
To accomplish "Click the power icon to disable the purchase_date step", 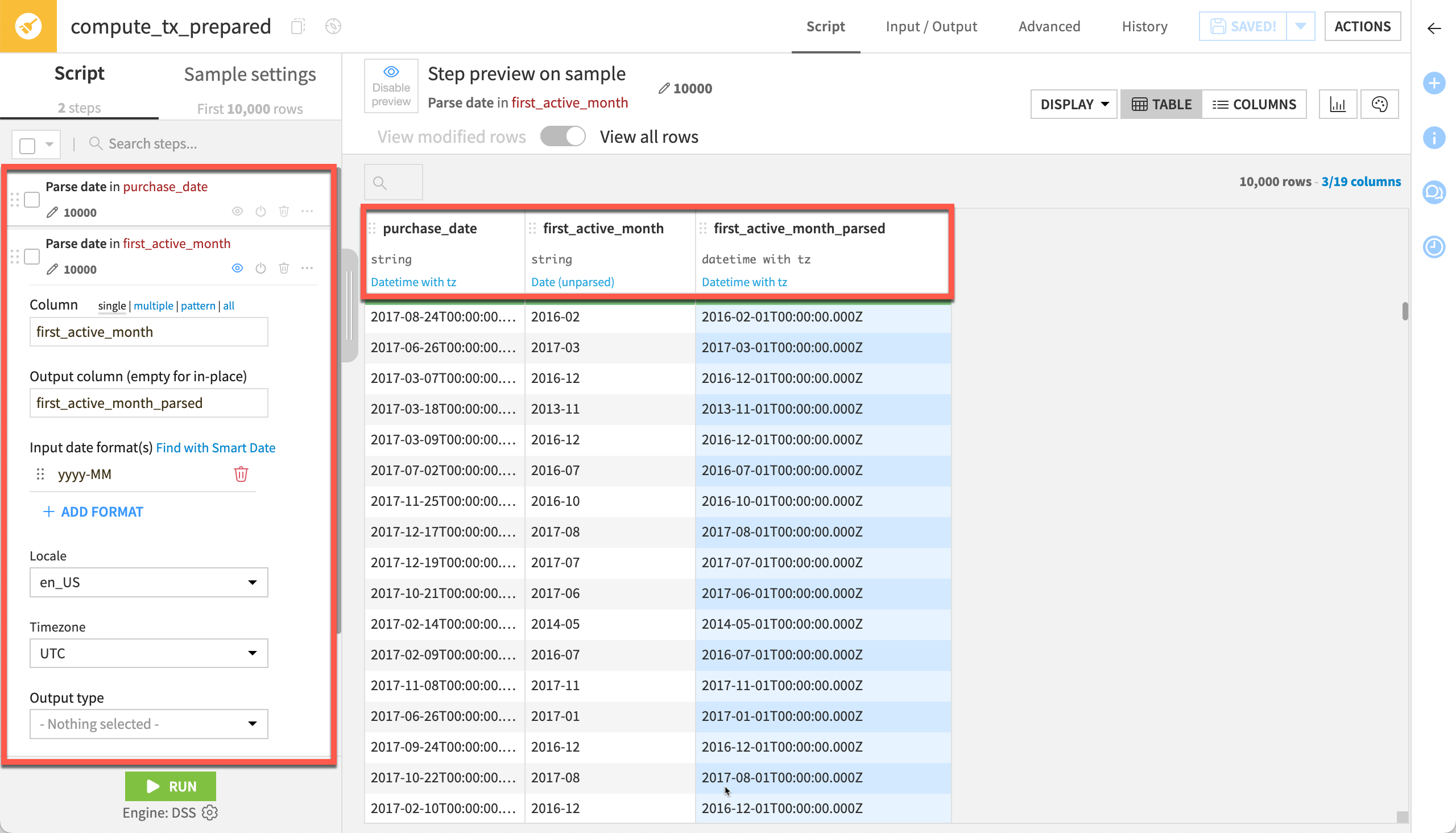I will 261,211.
